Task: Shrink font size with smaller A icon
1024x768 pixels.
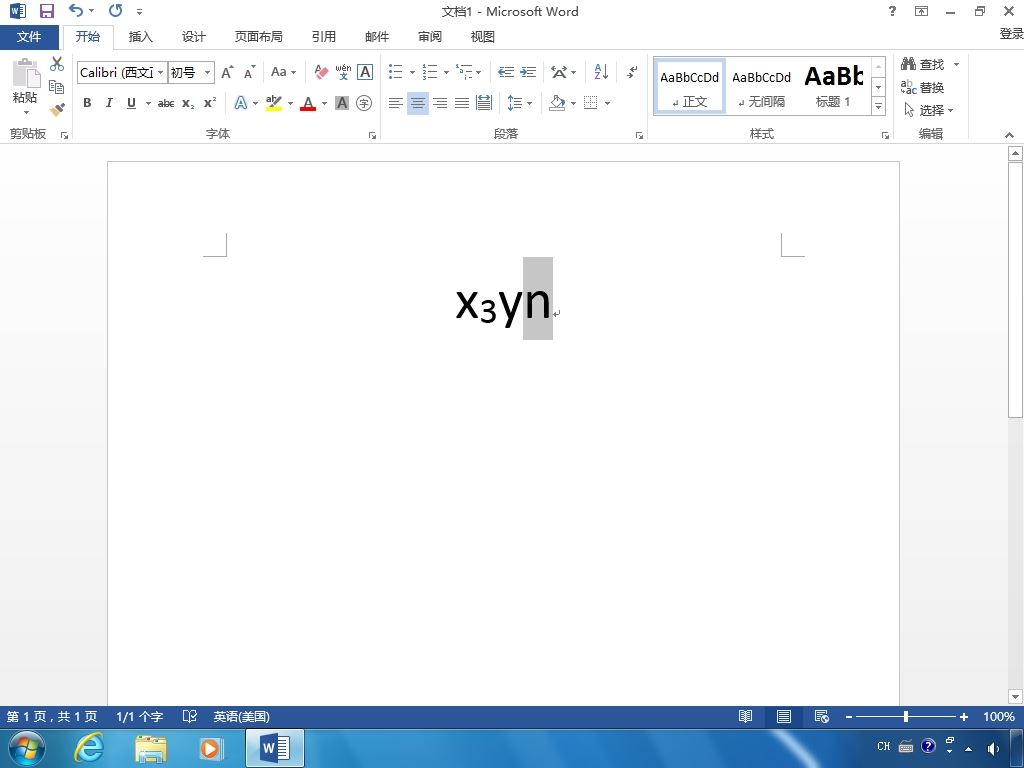Action: 249,72
